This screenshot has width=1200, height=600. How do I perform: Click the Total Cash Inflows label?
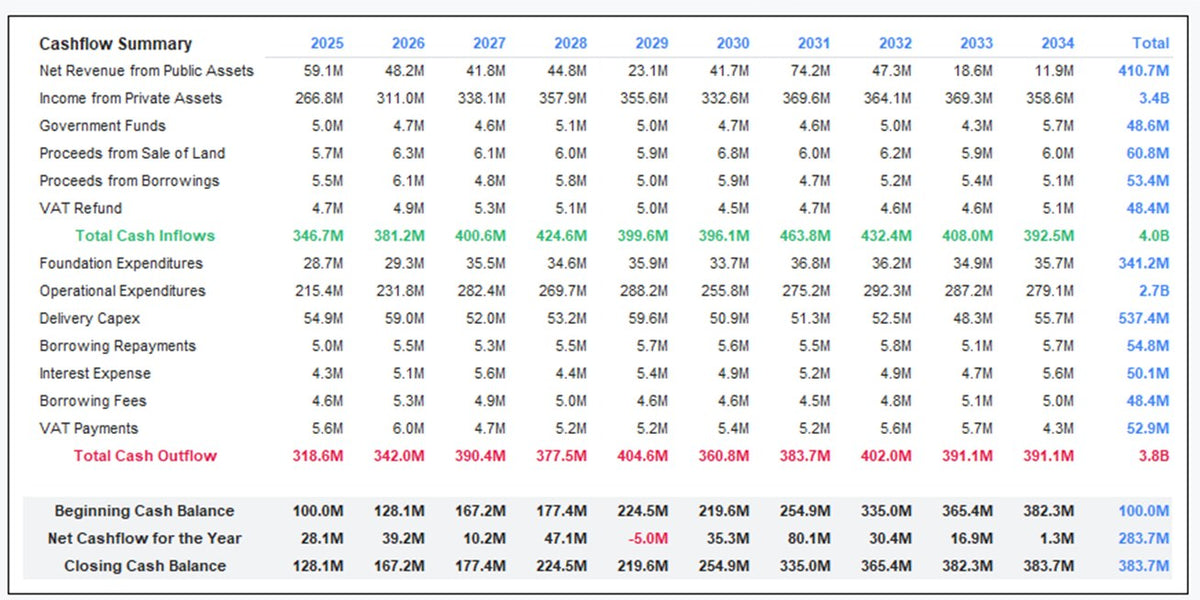coord(145,236)
